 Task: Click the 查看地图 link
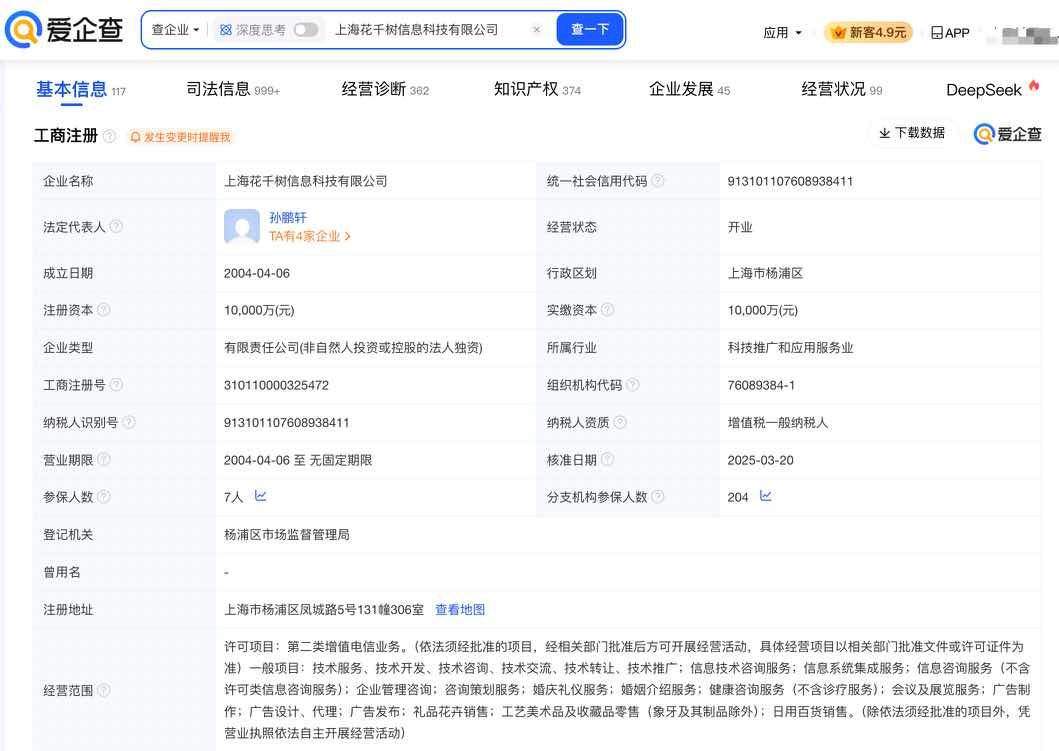[460, 610]
